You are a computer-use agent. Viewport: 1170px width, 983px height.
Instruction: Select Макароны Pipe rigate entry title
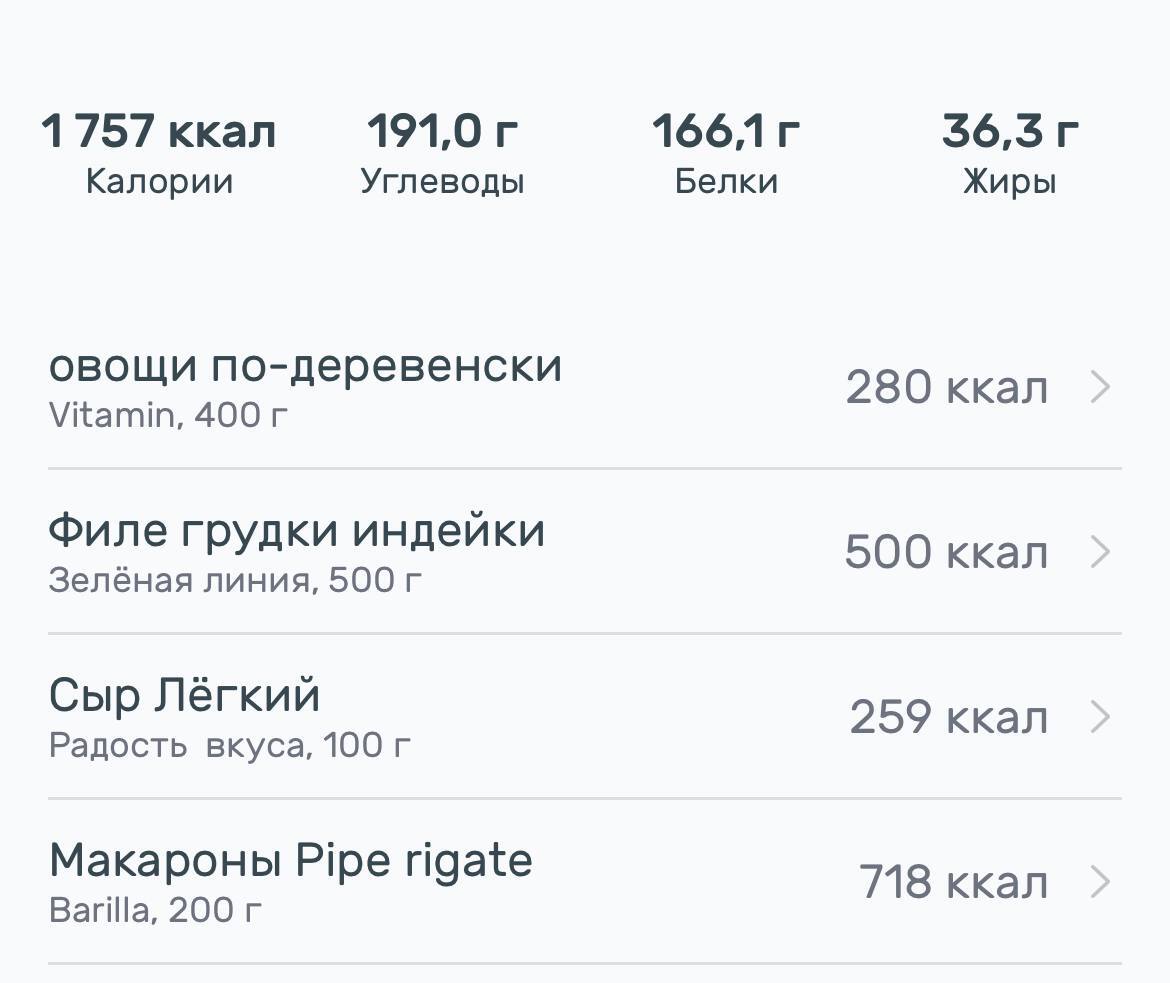[x=290, y=861]
